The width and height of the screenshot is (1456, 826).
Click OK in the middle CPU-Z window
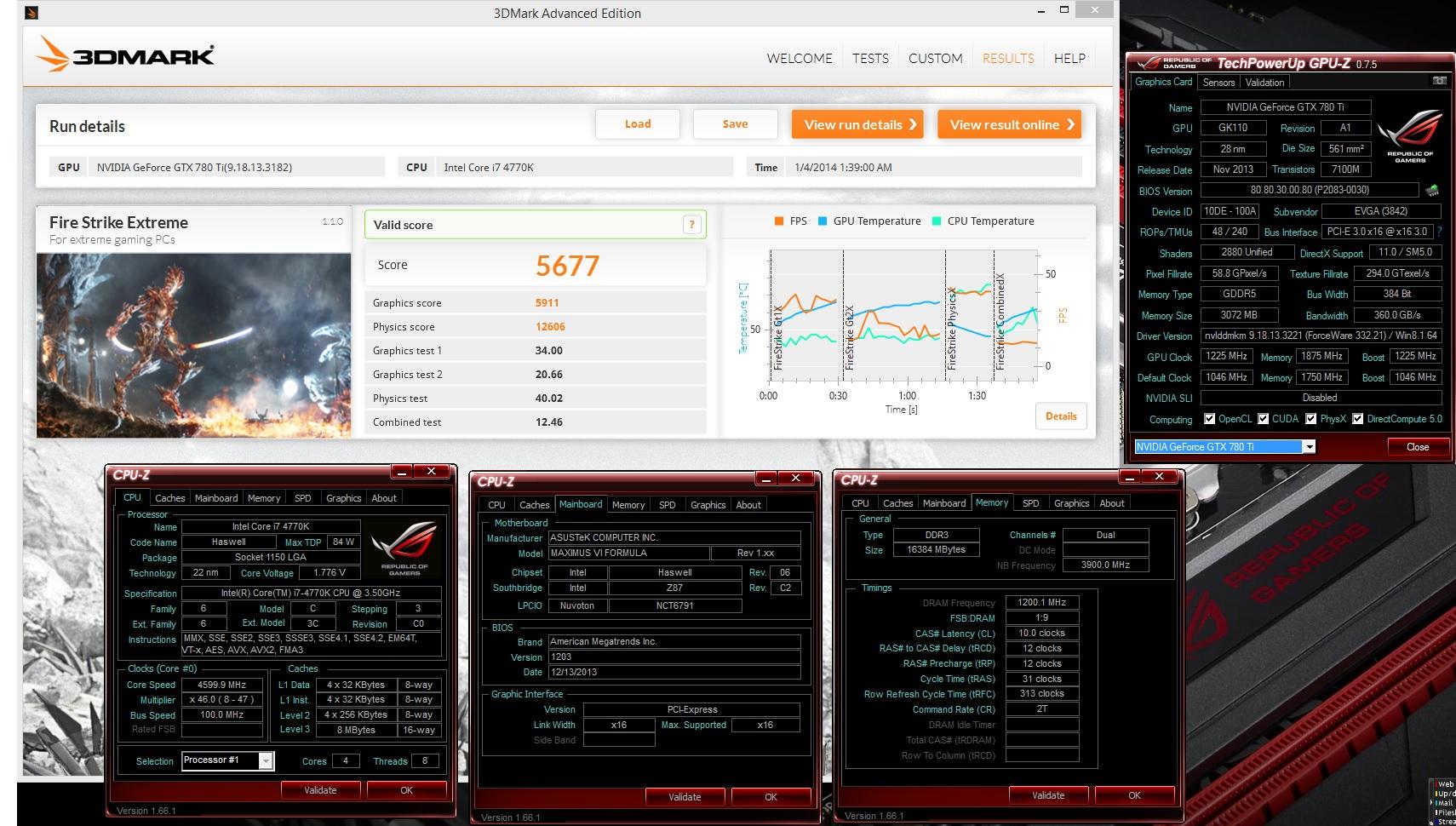click(x=771, y=797)
